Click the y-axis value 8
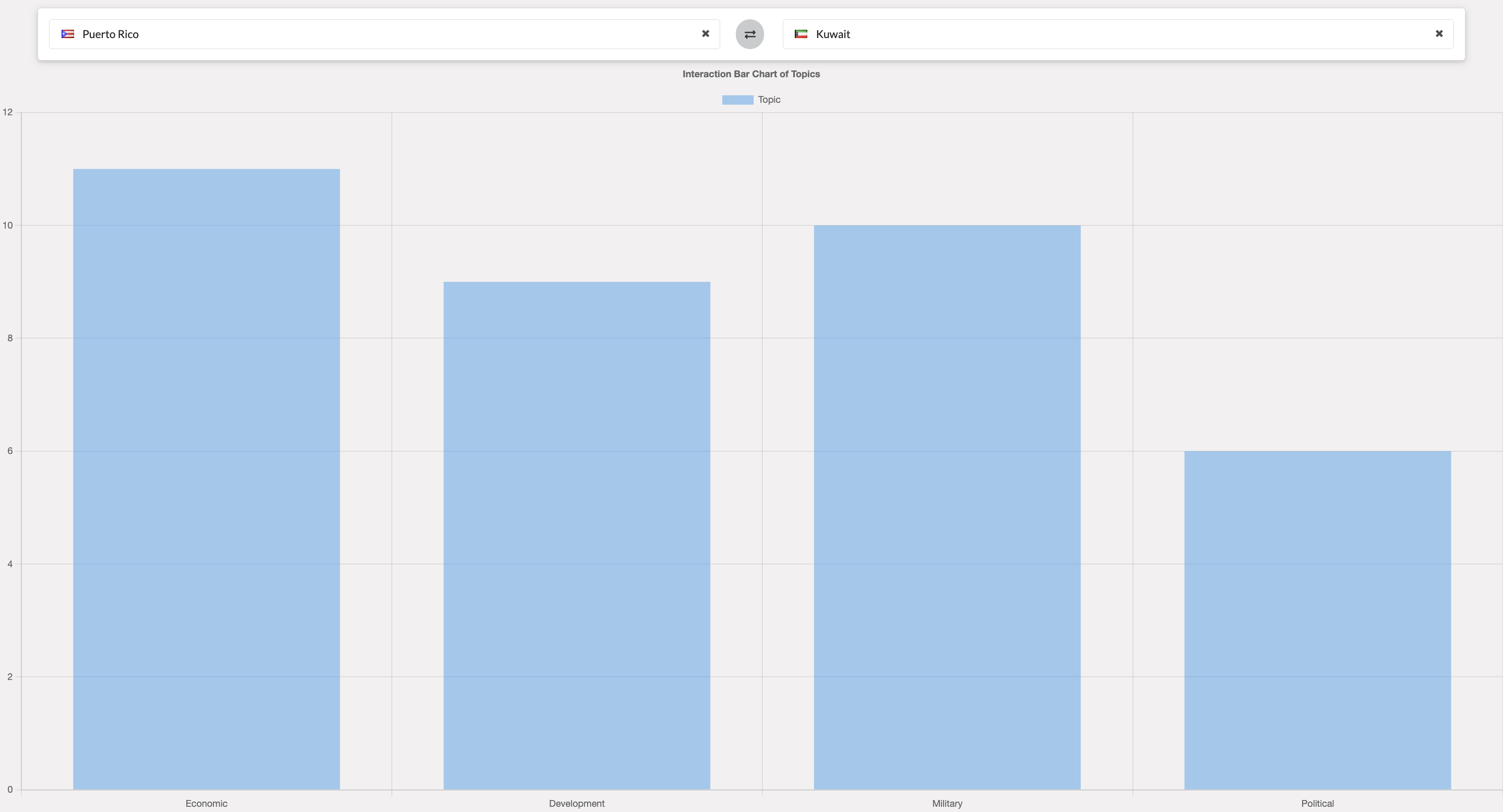1503x812 pixels. click(10, 338)
